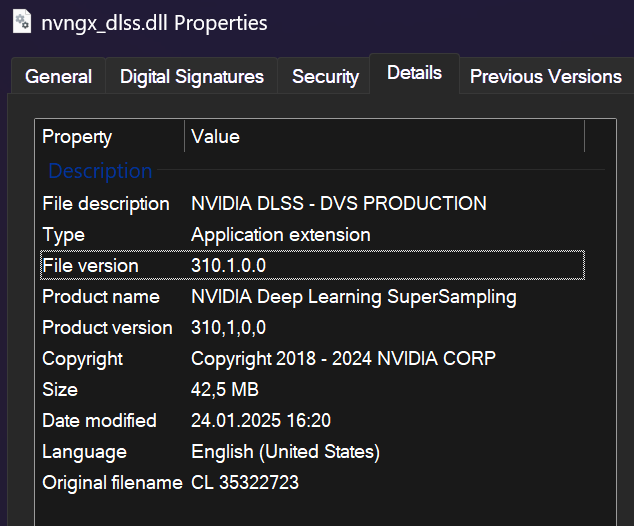Open the Digital Signatures tab

click(x=192, y=77)
